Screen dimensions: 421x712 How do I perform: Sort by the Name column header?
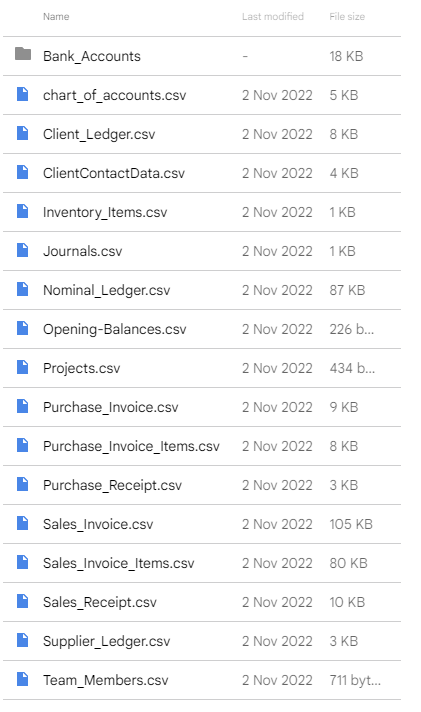[x=56, y=17]
